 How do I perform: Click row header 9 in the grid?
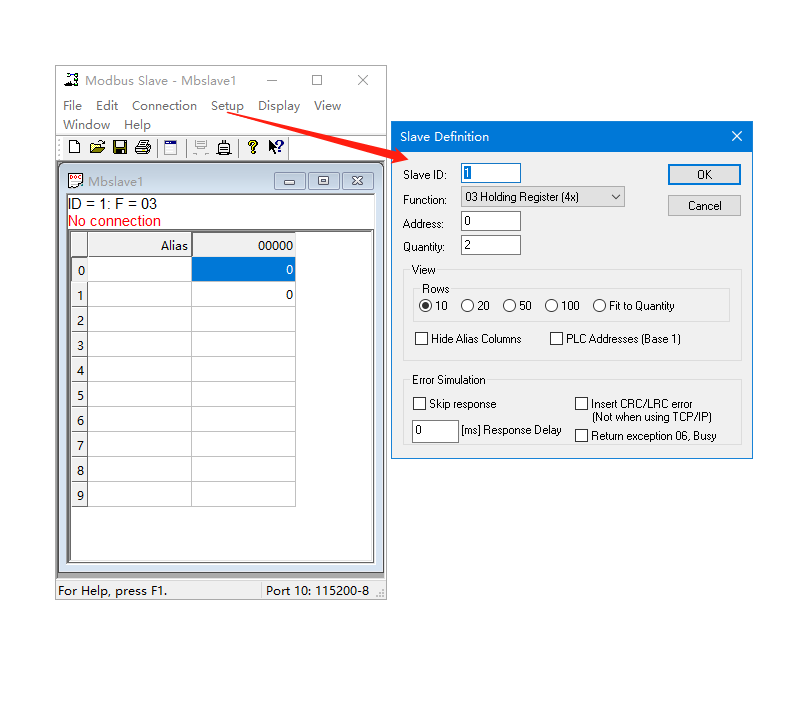click(x=80, y=495)
